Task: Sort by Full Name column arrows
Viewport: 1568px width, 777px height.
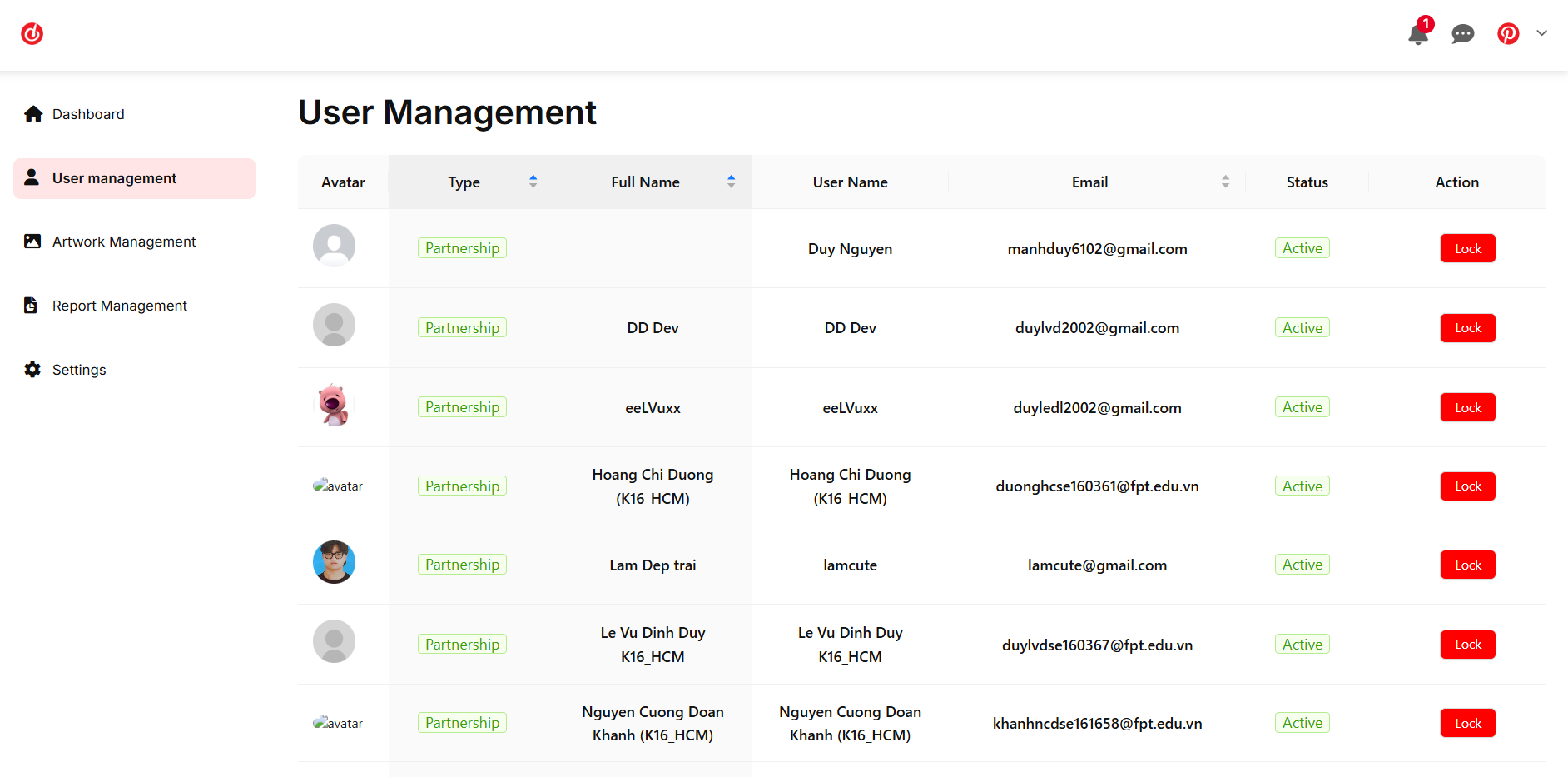Action: [x=732, y=182]
